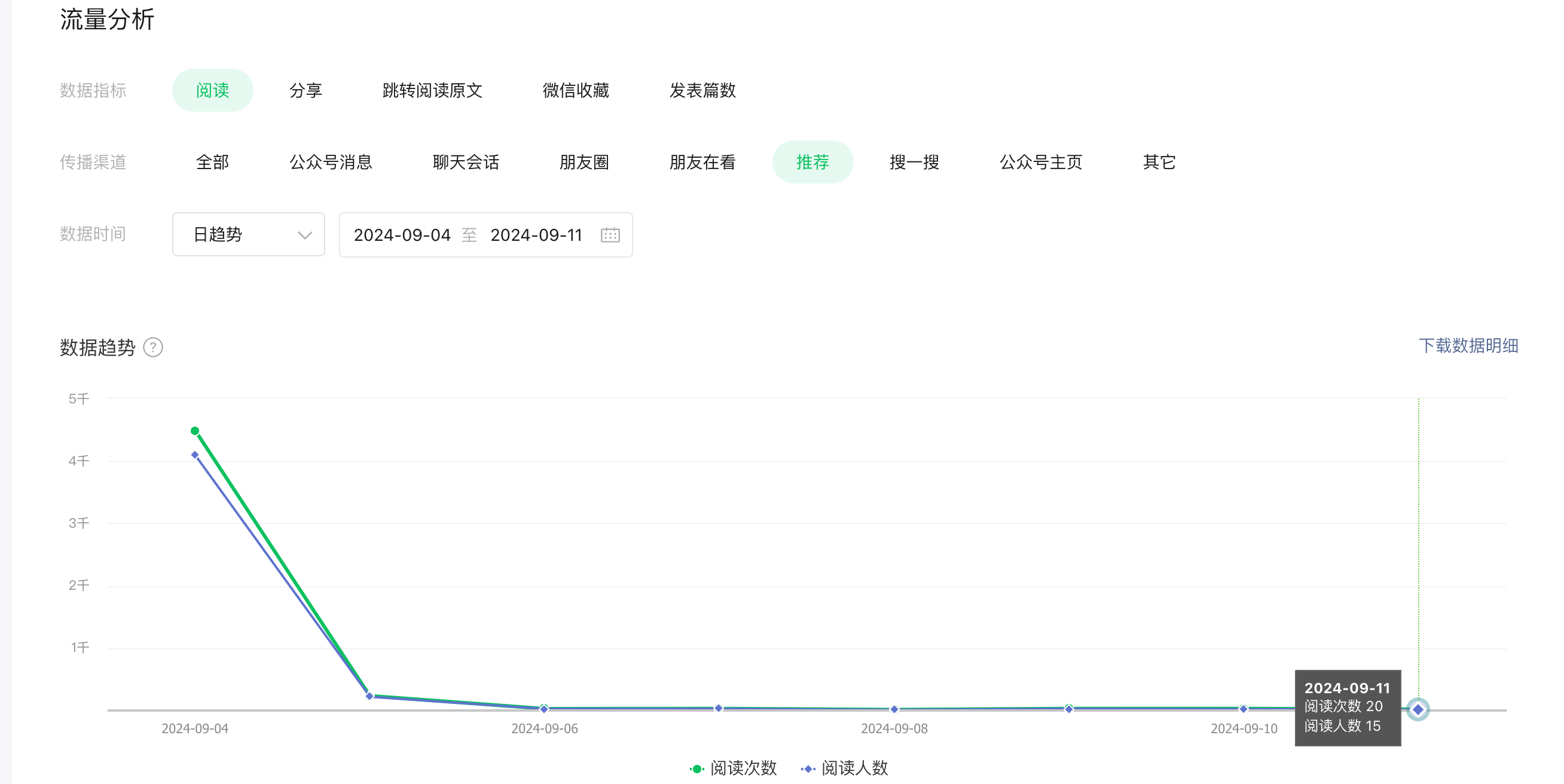Click the help icon beside 数据趋势
The image size is (1564, 784).
pos(153,347)
